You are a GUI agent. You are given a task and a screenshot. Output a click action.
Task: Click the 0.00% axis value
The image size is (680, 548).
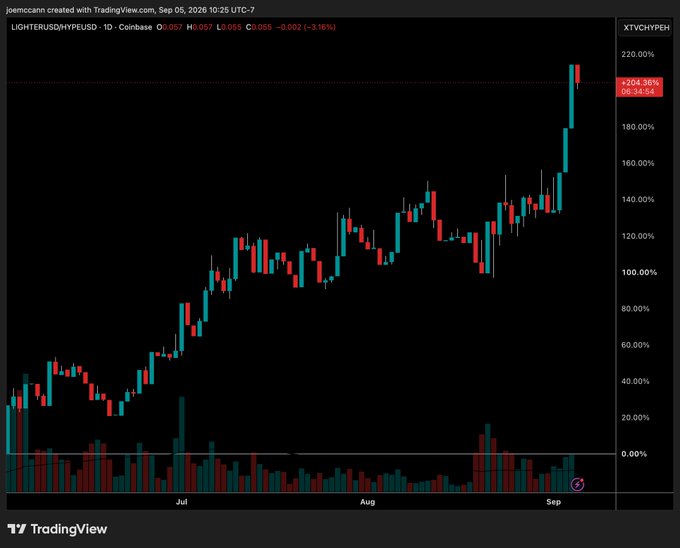(634, 454)
